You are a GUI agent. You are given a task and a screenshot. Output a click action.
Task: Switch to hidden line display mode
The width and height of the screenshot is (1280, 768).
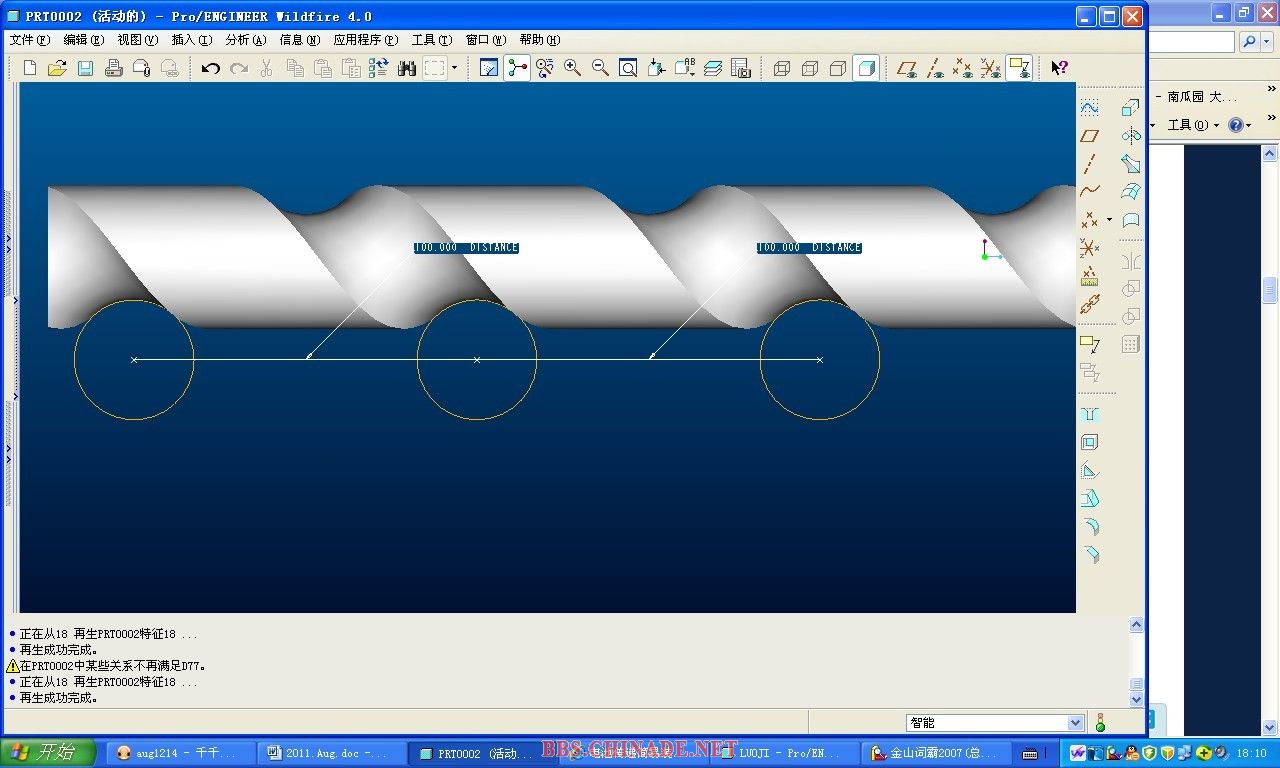coord(810,68)
